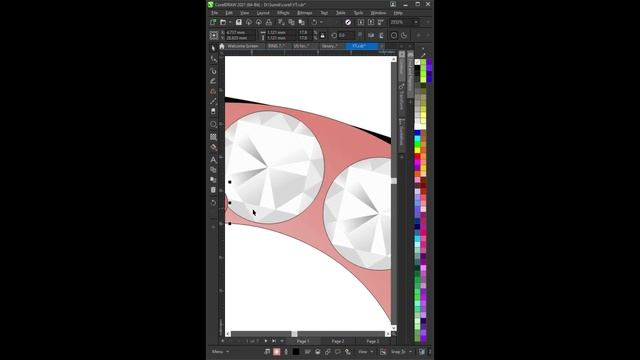Open the Menu dropdown in status bar

(x=220, y=351)
